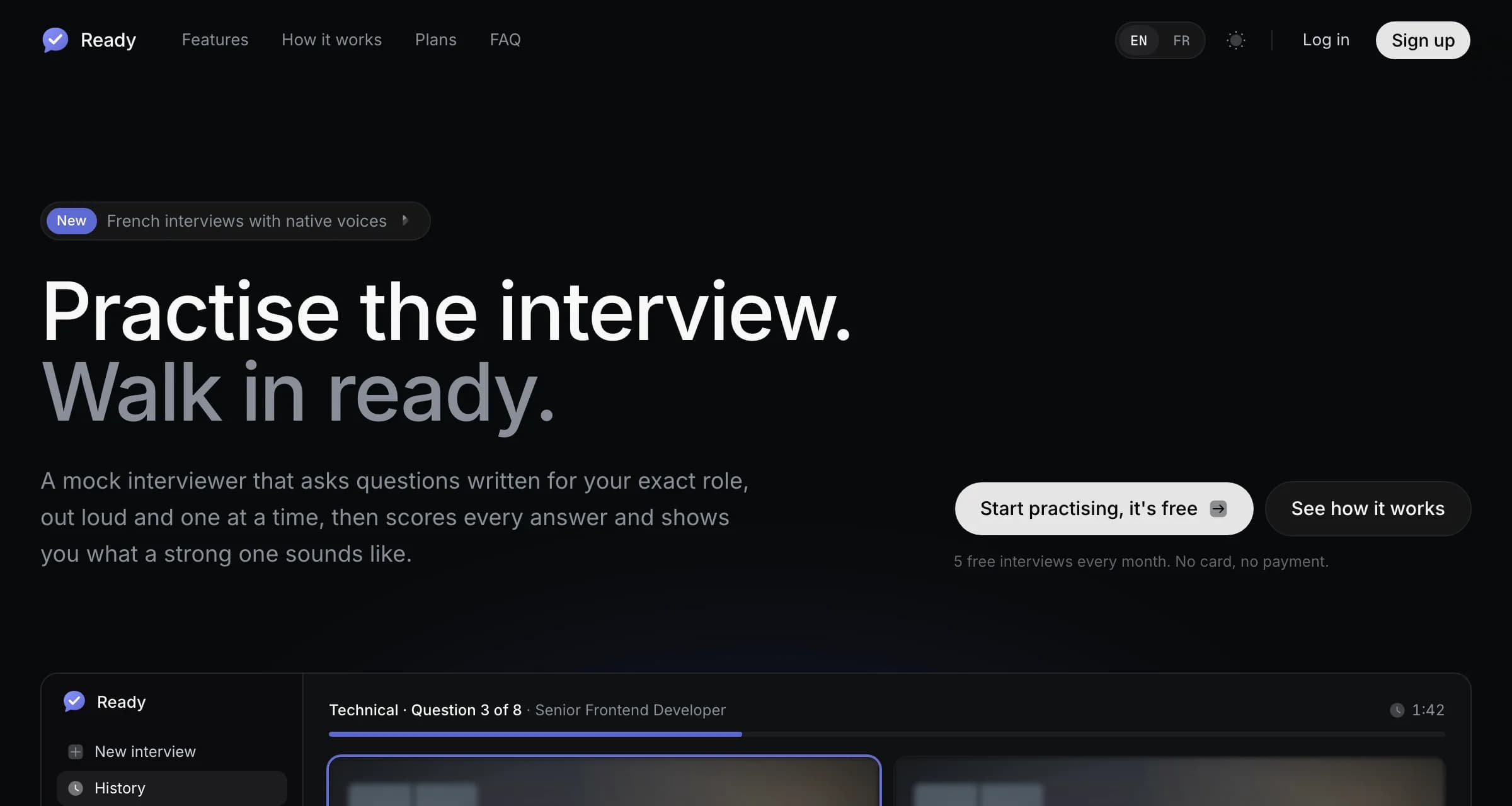Click the Ready logo in the app preview sidebar
1512x806 pixels.
click(74, 701)
